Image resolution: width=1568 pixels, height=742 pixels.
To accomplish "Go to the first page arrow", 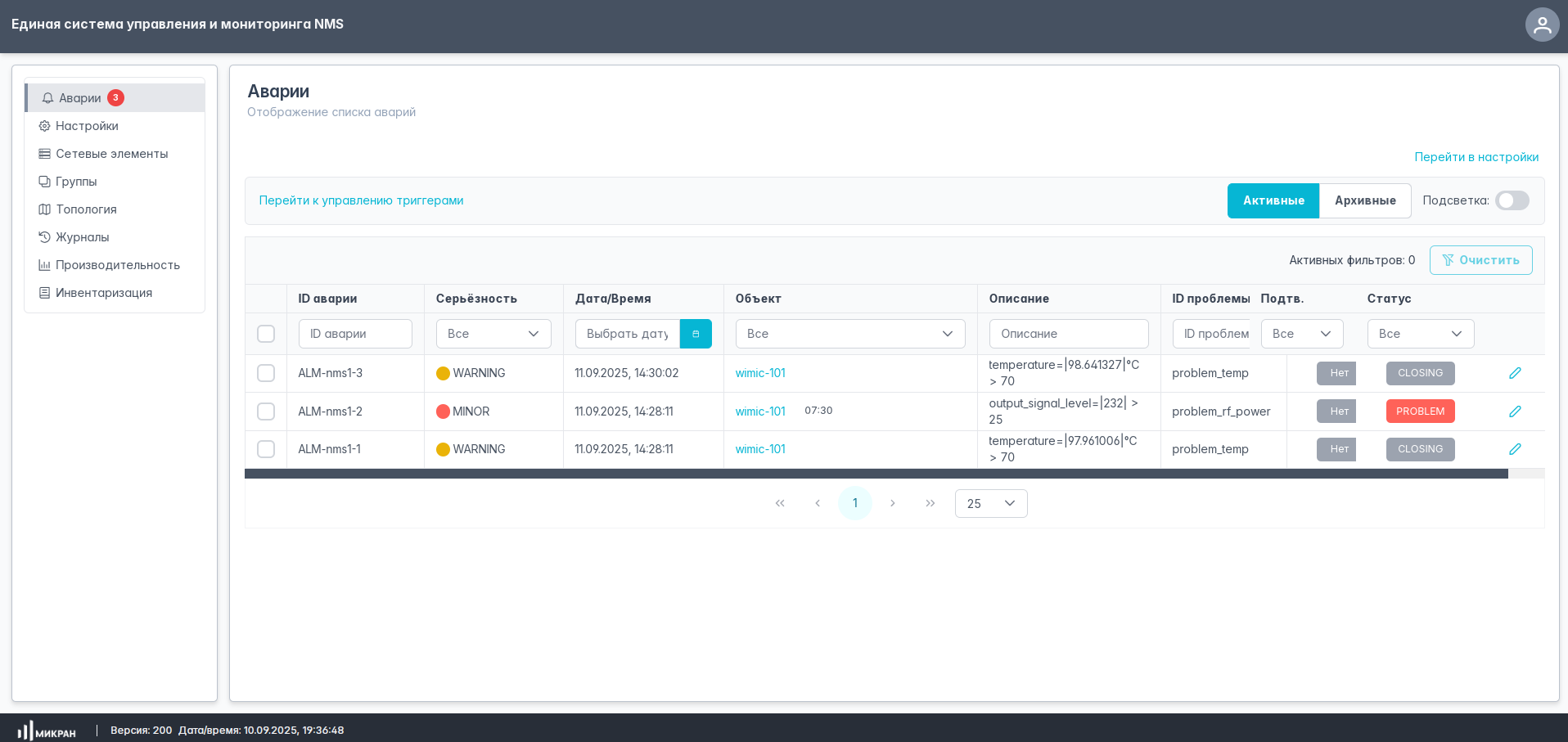I will [x=780, y=503].
